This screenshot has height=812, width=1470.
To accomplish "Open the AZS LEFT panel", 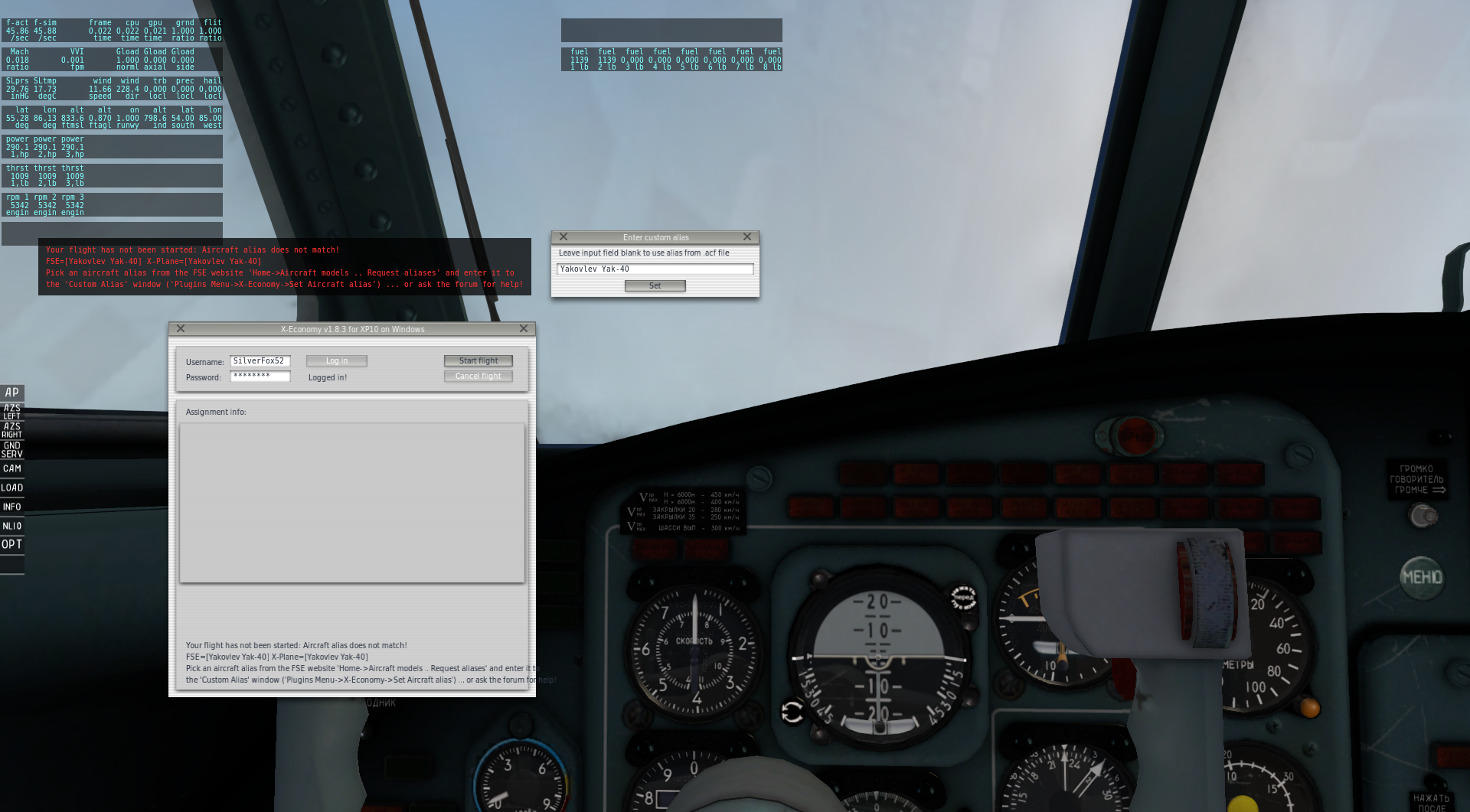I will pos(11,412).
